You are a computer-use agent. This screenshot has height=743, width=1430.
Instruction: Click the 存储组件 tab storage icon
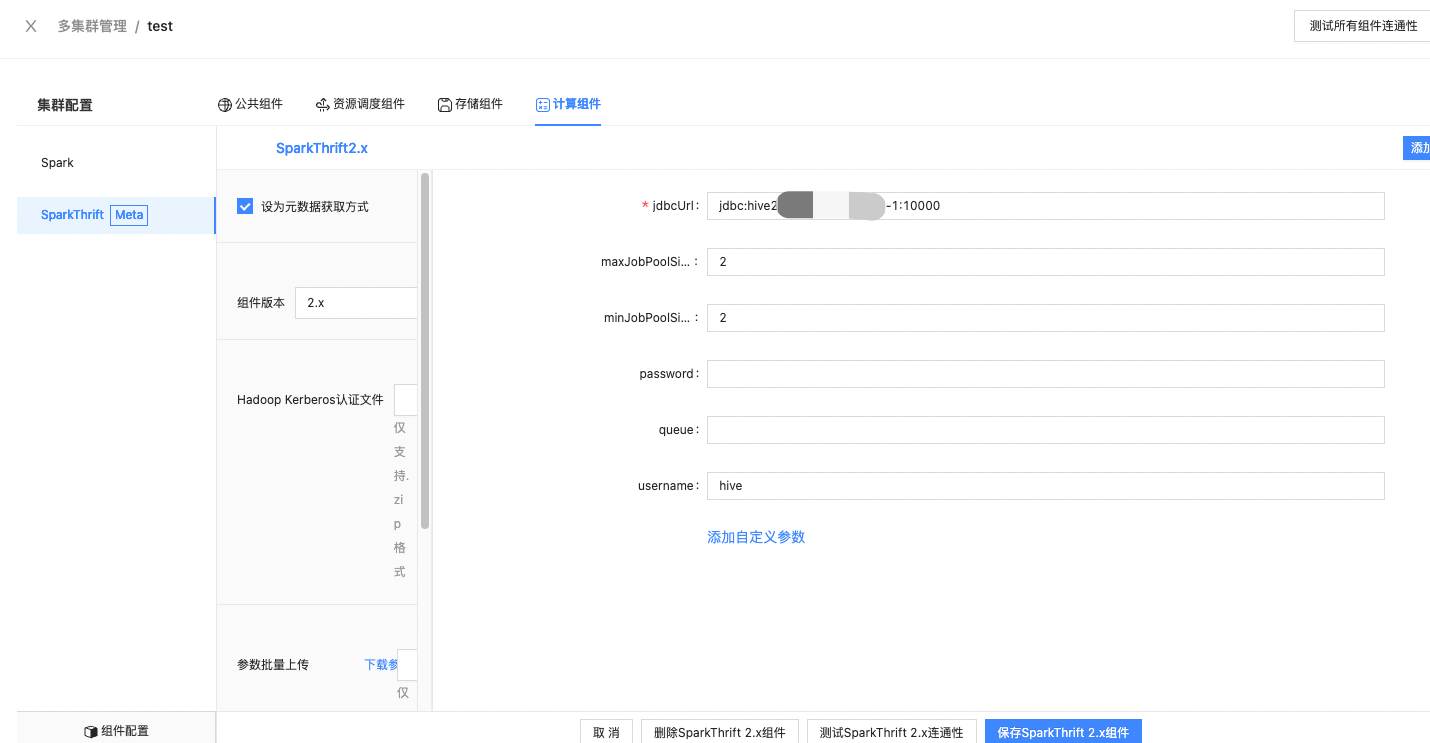pos(445,105)
